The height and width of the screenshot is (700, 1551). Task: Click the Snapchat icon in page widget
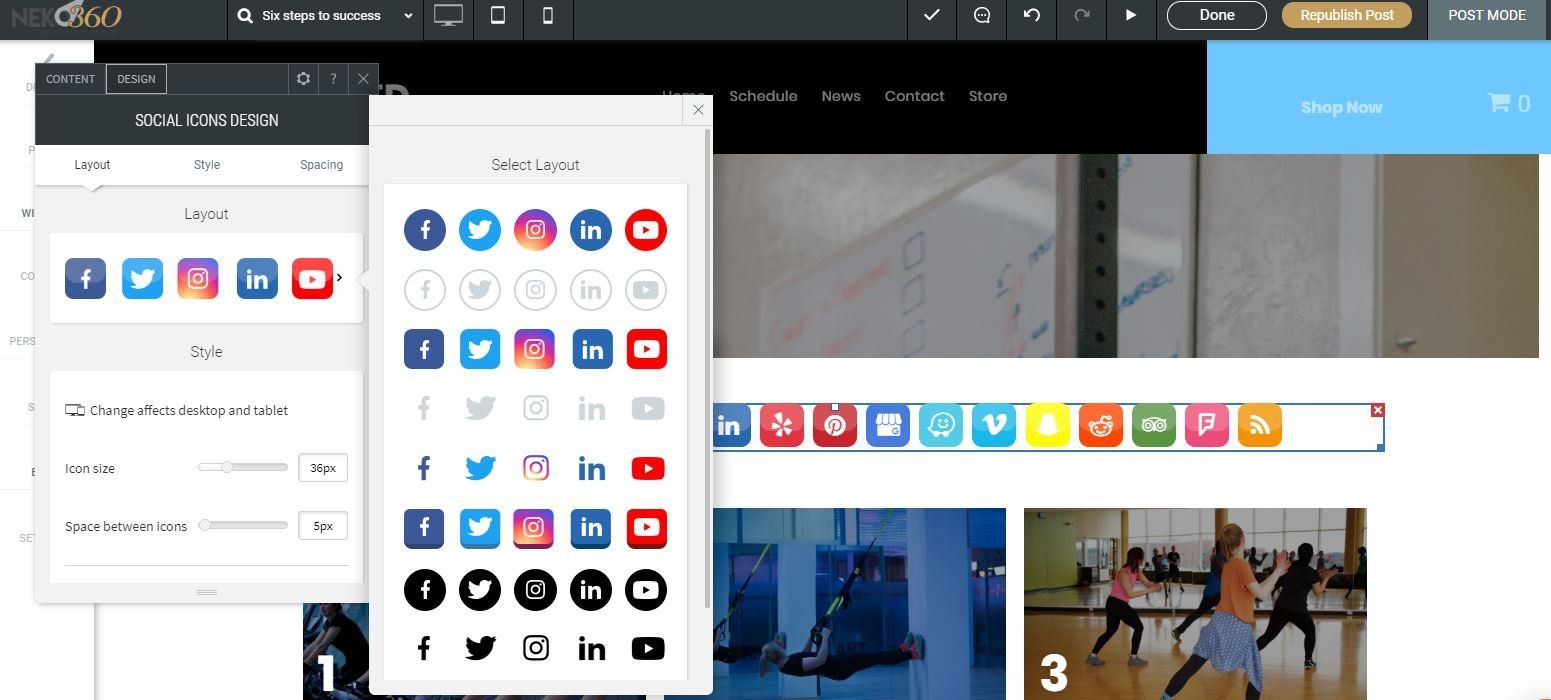1048,426
